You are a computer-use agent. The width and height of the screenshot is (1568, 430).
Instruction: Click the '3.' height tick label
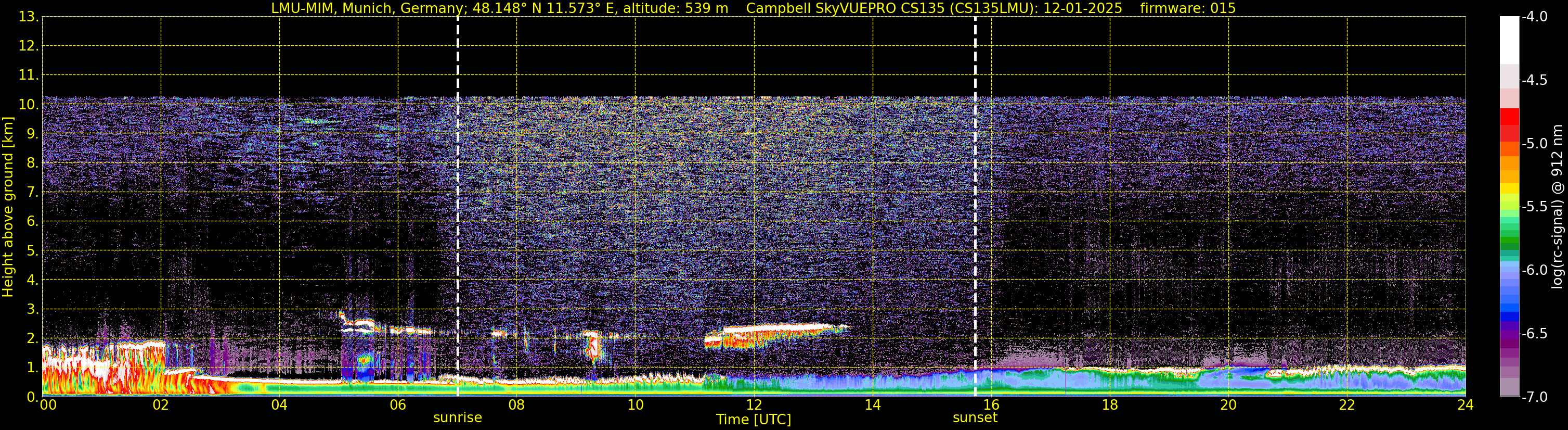click(x=32, y=309)
